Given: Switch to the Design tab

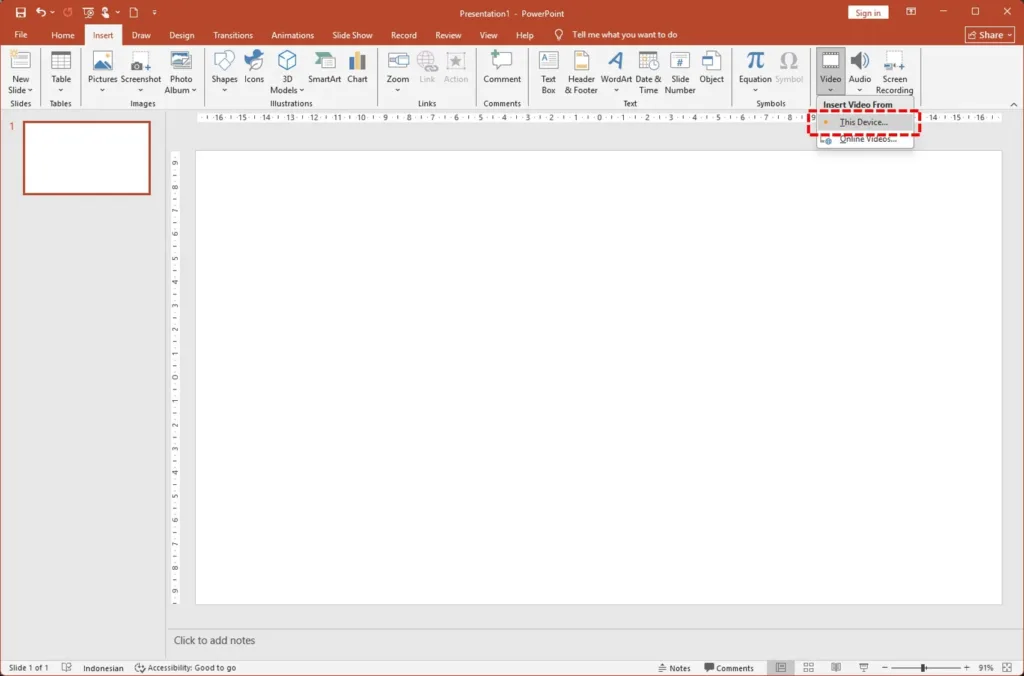Looking at the screenshot, I should (182, 35).
